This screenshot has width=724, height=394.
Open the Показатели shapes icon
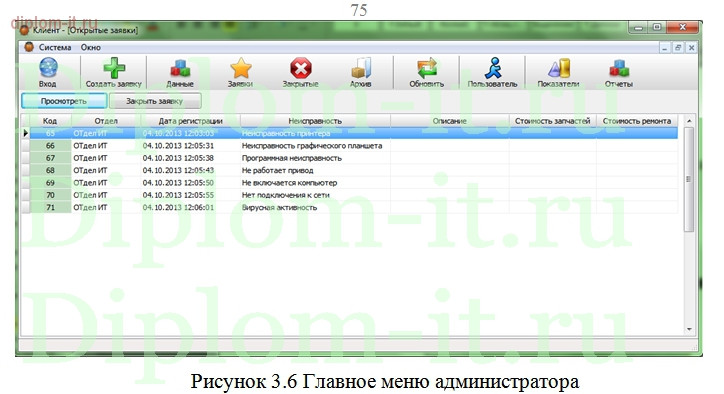tap(559, 68)
